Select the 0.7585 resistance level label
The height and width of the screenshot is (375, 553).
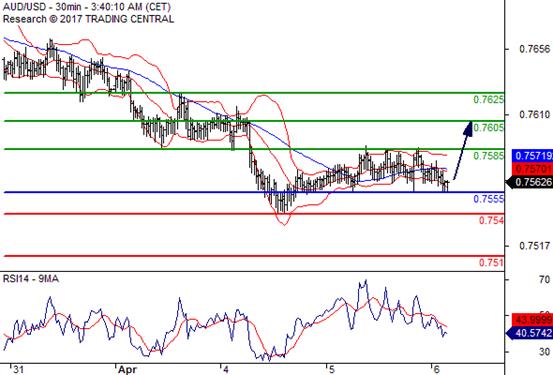pyautogui.click(x=488, y=156)
